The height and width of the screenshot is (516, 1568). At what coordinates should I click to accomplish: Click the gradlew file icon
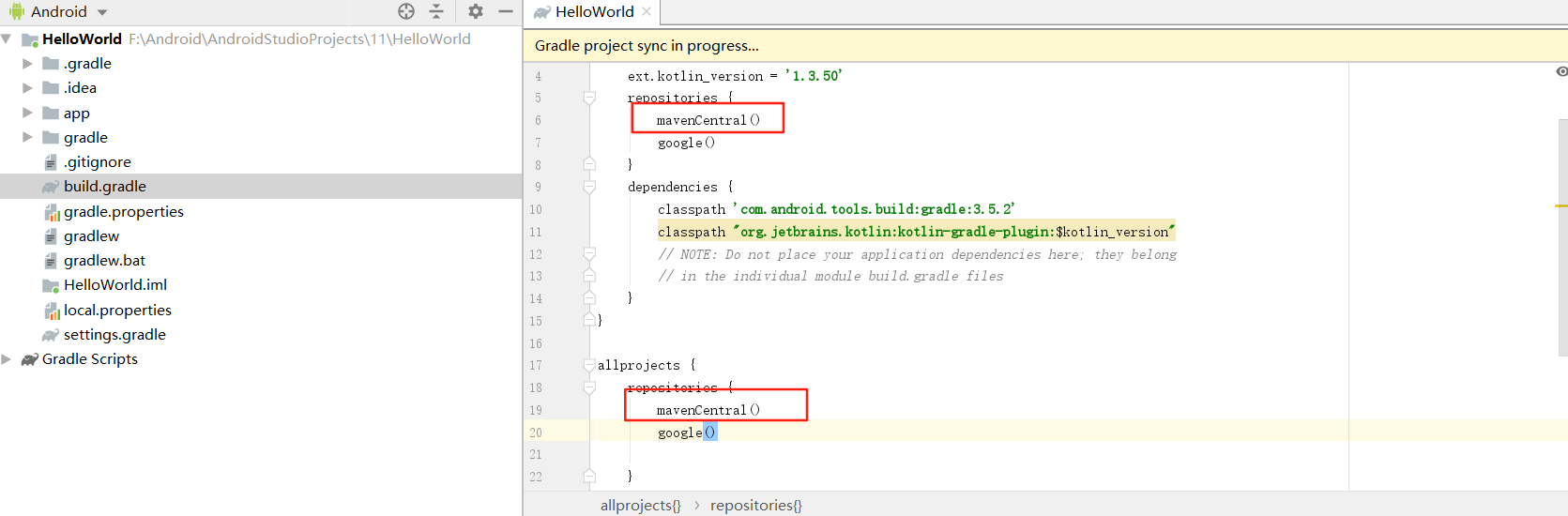(x=51, y=236)
